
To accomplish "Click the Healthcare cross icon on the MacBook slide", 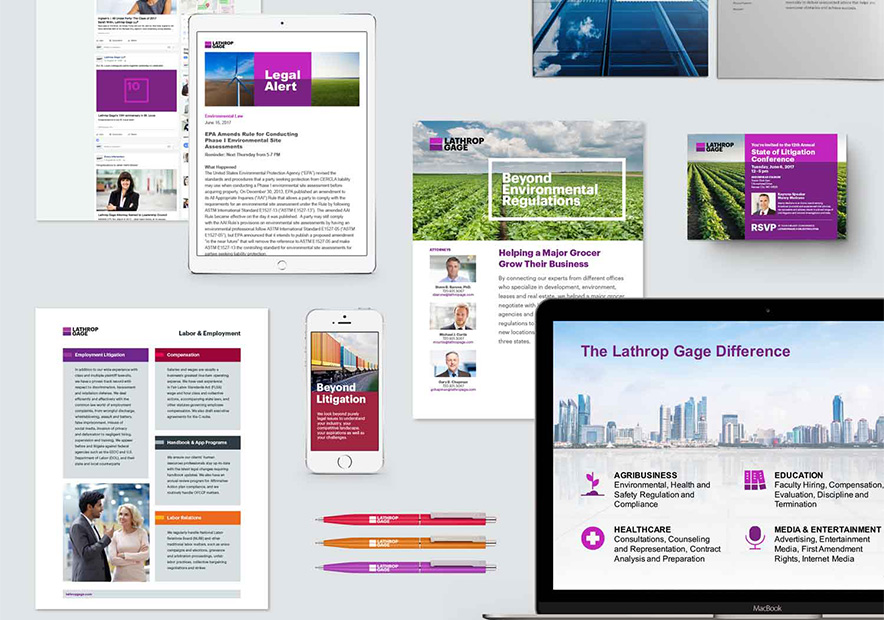I will (x=592, y=538).
